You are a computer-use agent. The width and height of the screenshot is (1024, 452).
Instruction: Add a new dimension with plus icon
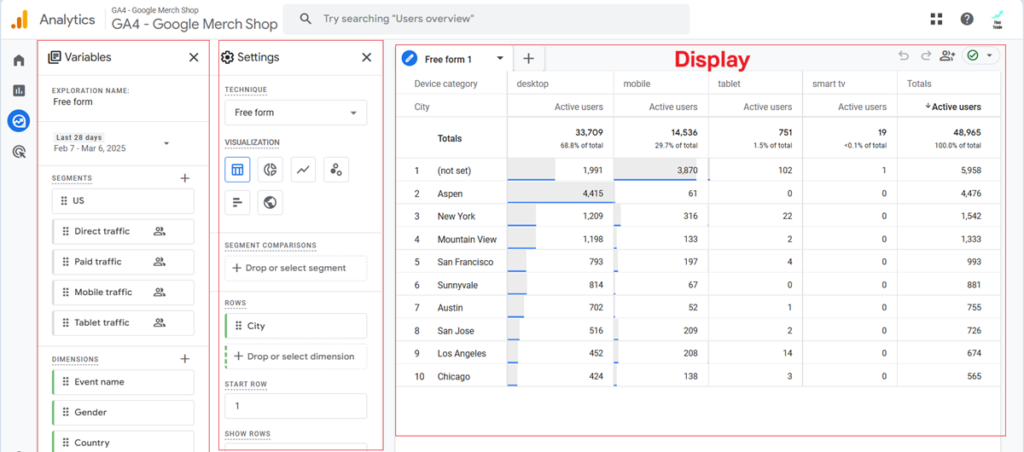pos(185,359)
